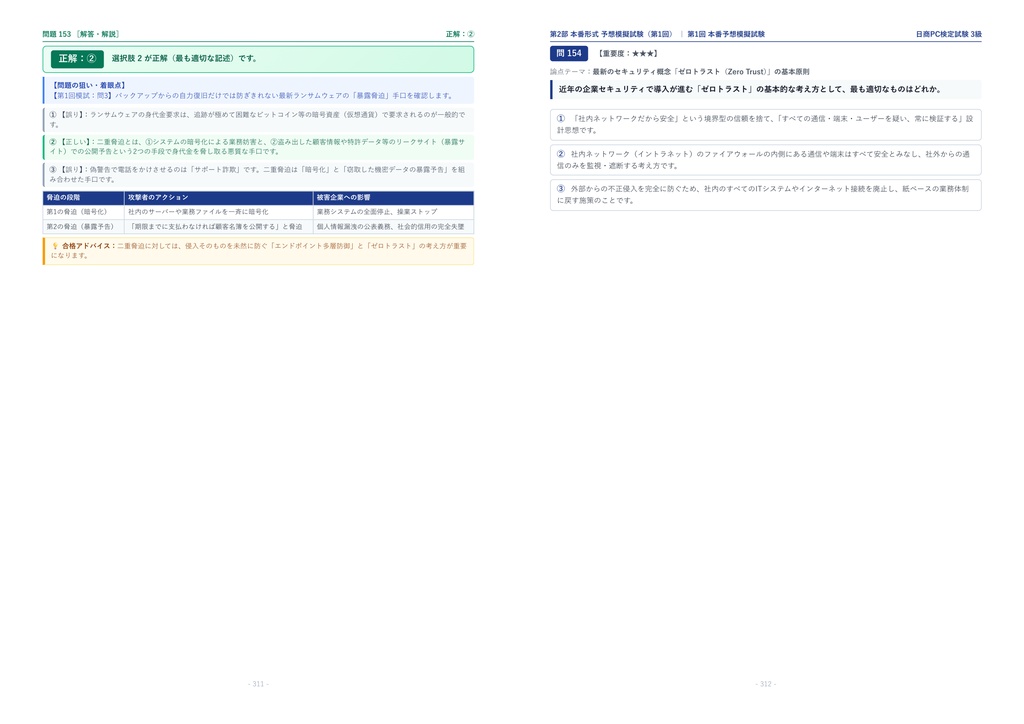
Task: Click the header 第1回 本番予想模擬試験
Action: 726,34
